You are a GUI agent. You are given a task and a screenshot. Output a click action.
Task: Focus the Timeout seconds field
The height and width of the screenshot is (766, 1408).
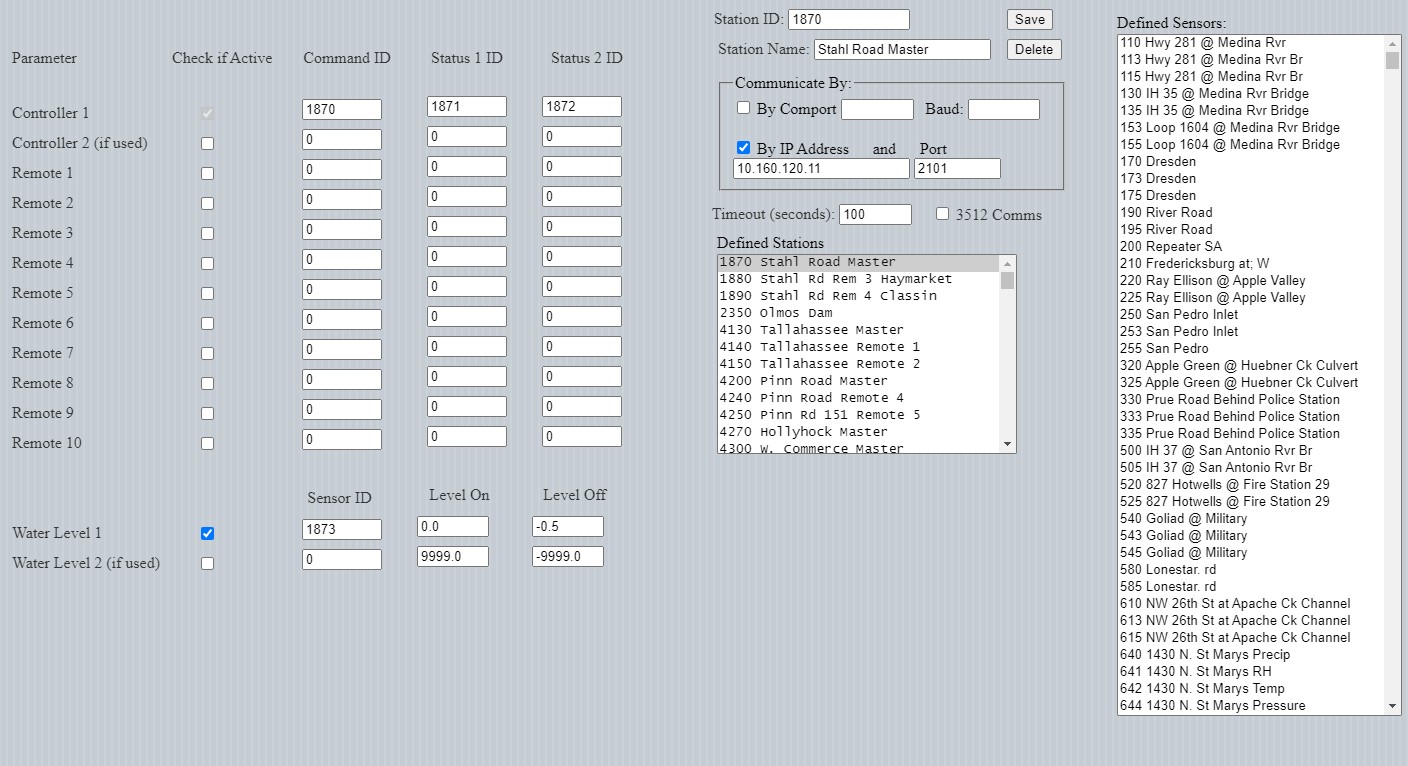(x=874, y=215)
